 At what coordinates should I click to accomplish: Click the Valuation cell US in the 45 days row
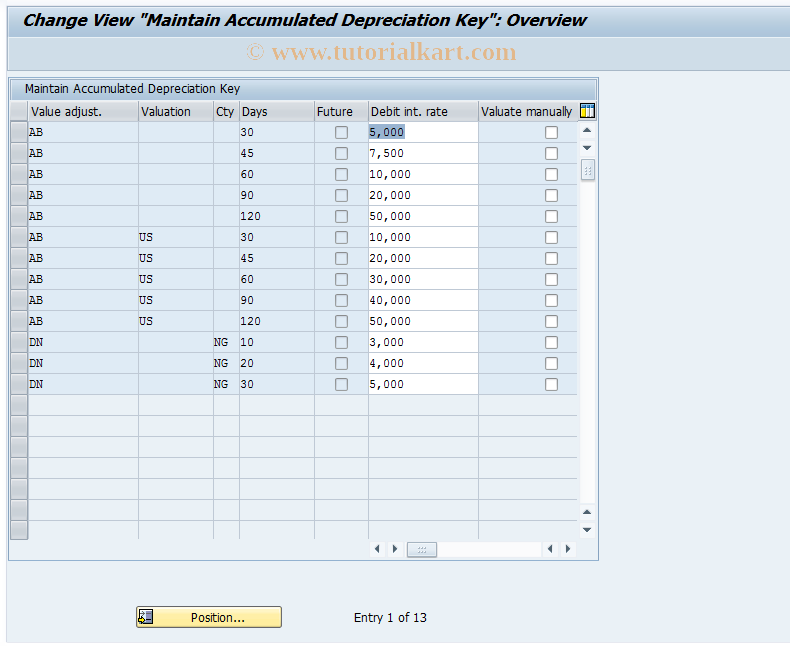point(176,259)
